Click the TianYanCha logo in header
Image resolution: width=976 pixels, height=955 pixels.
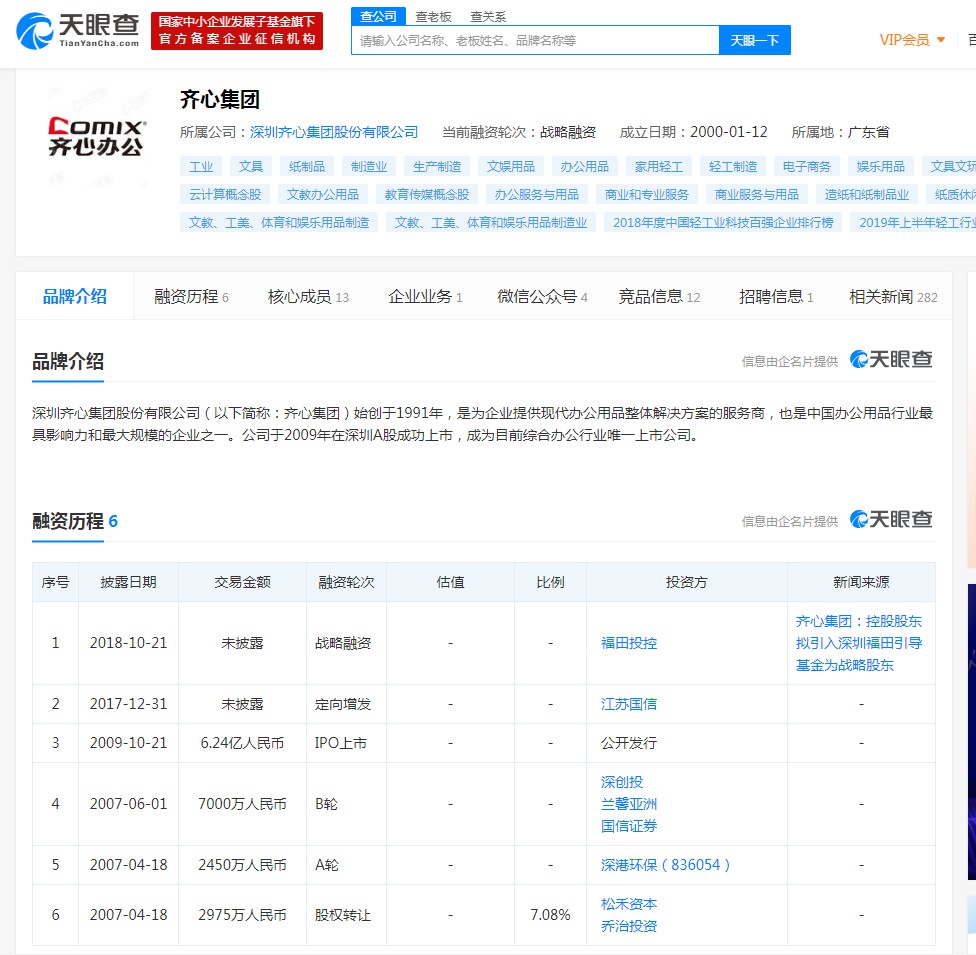point(77,31)
